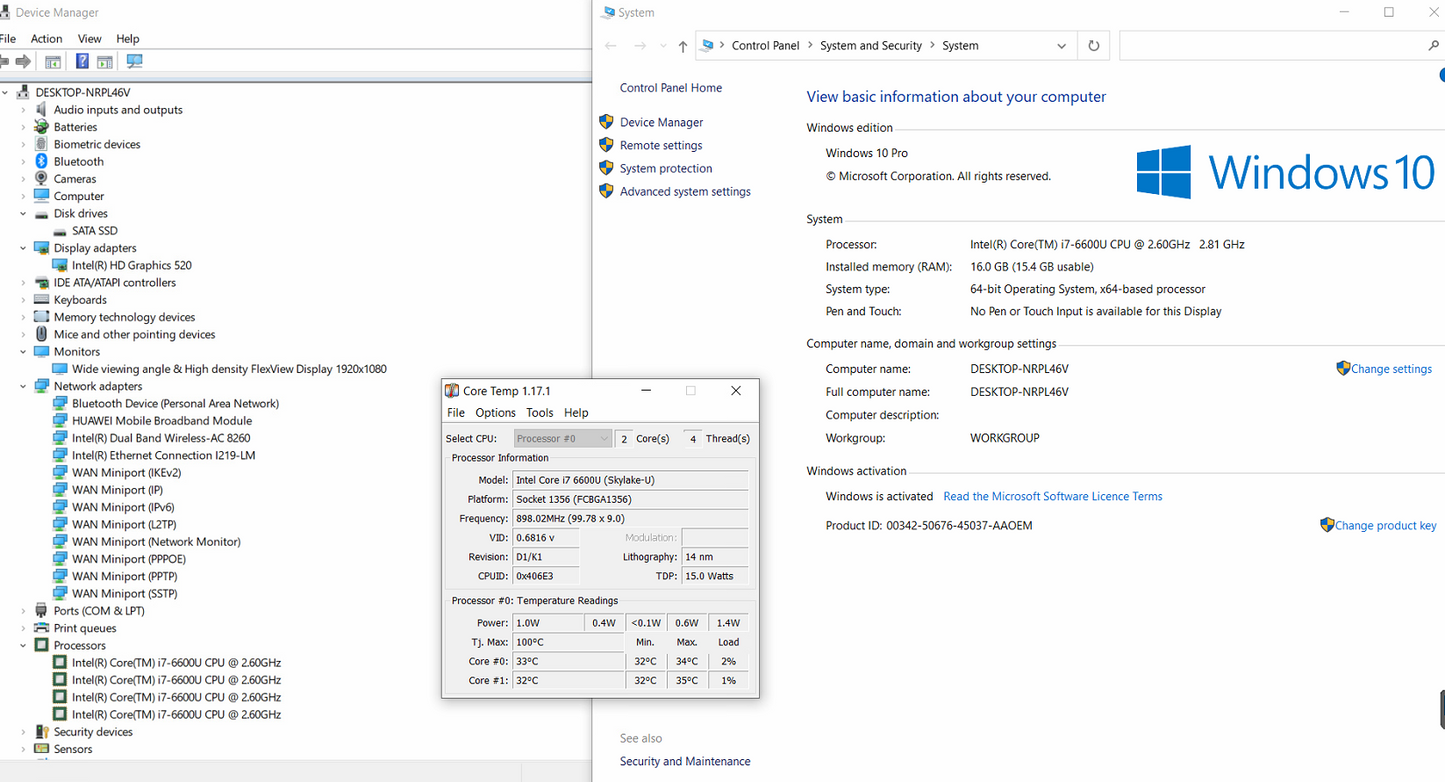This screenshot has width=1445, height=782.
Task: Click Device Manager link in Control Panel sidebar
Action: (x=661, y=122)
